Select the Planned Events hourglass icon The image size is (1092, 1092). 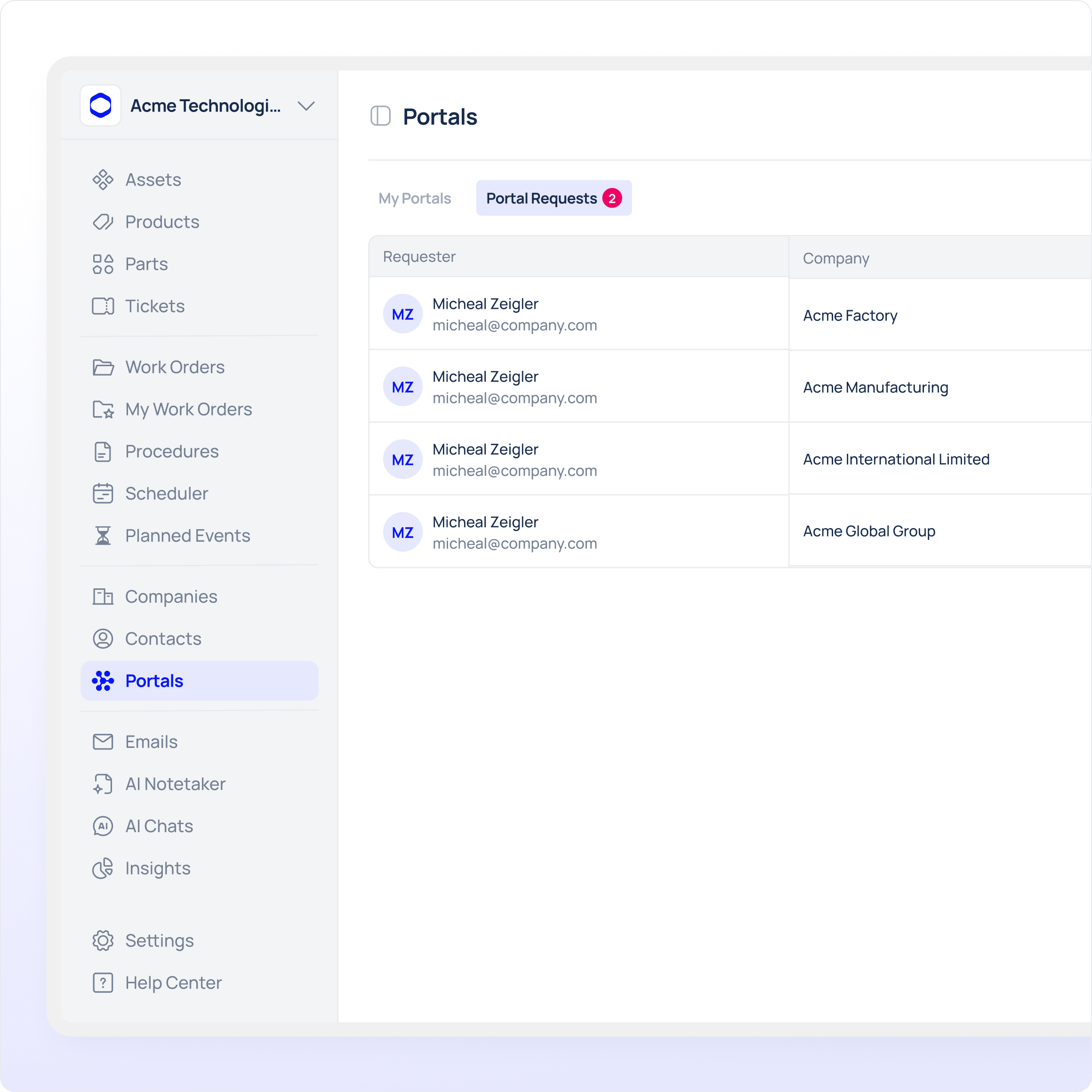point(103,536)
